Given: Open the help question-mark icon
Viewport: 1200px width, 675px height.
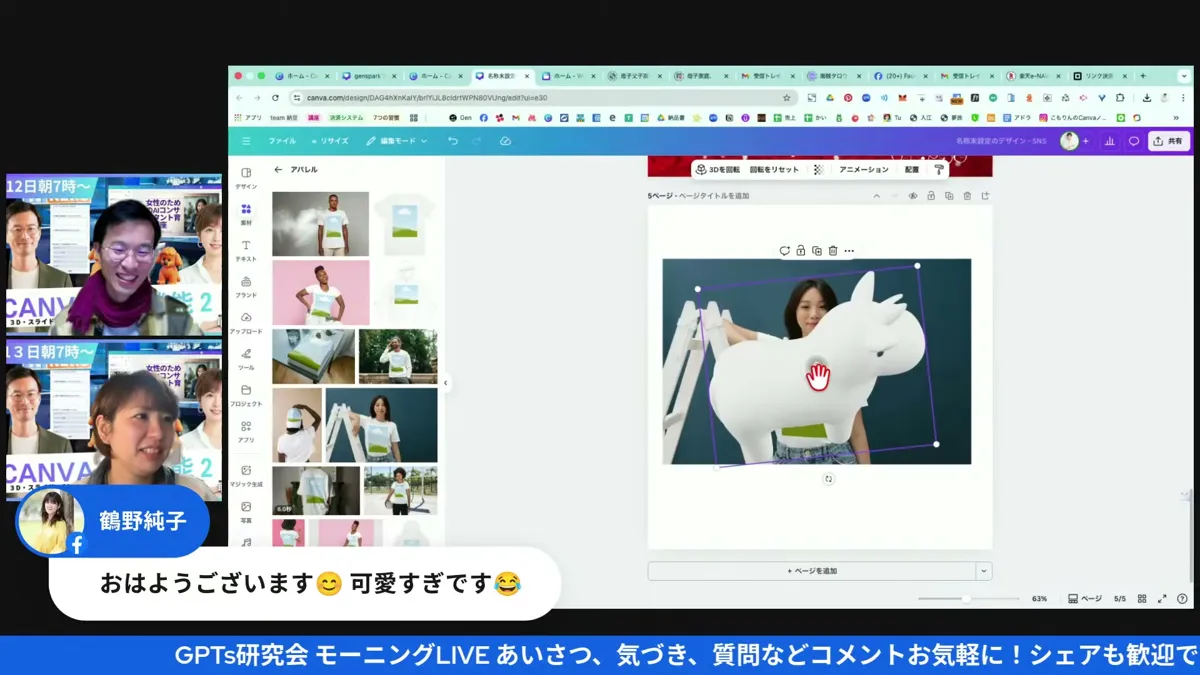Looking at the screenshot, I should (x=1183, y=599).
